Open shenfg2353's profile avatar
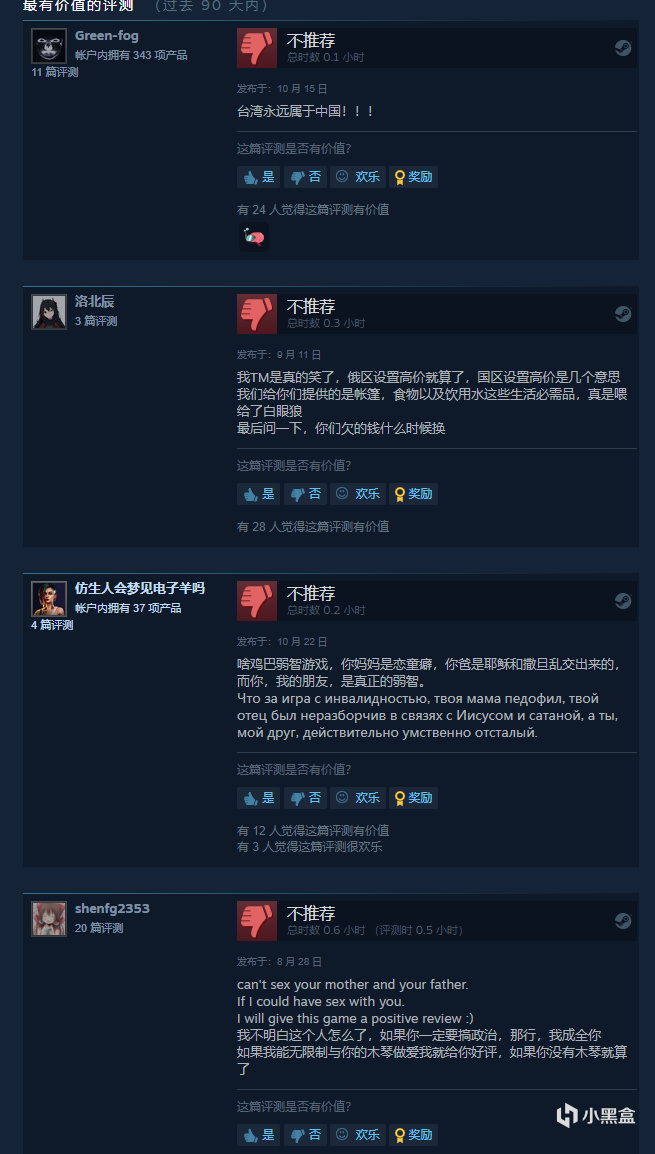655x1154 pixels. (x=49, y=918)
